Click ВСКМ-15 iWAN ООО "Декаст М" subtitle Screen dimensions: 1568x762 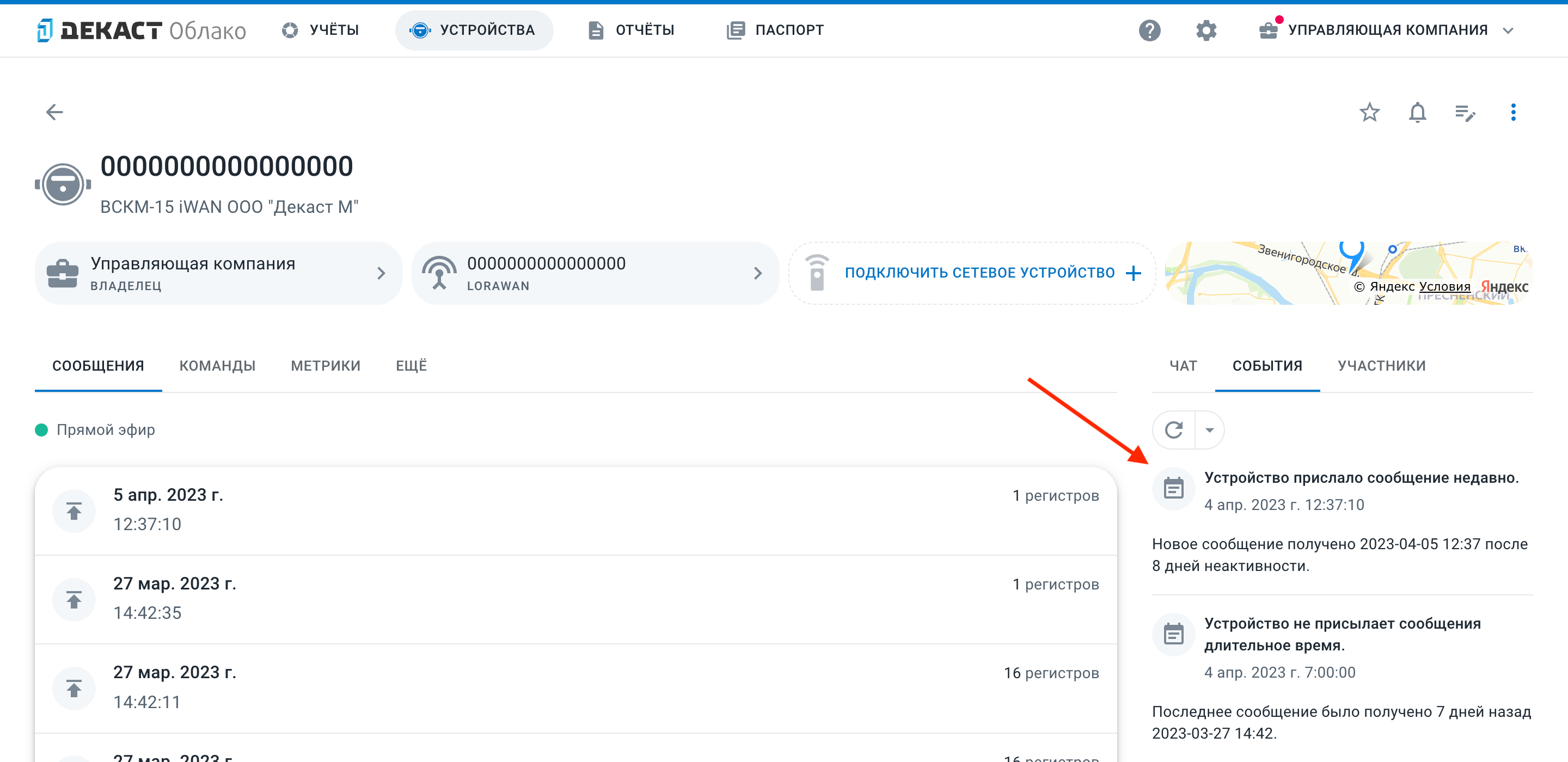pyautogui.click(x=229, y=207)
